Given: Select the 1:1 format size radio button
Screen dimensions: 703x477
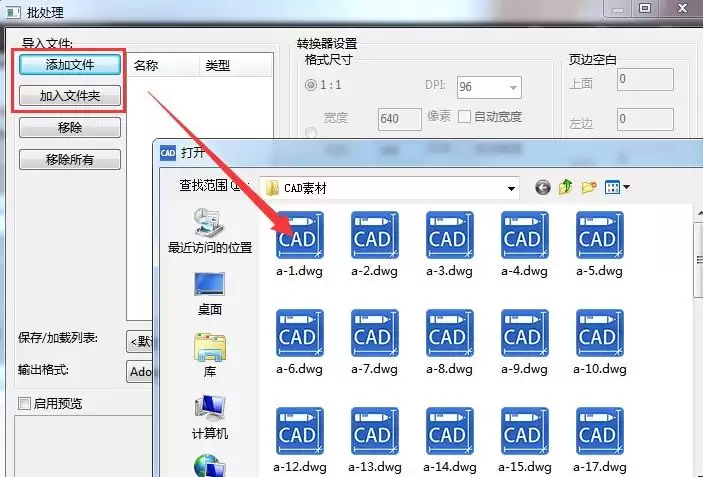Looking at the screenshot, I should (310, 85).
